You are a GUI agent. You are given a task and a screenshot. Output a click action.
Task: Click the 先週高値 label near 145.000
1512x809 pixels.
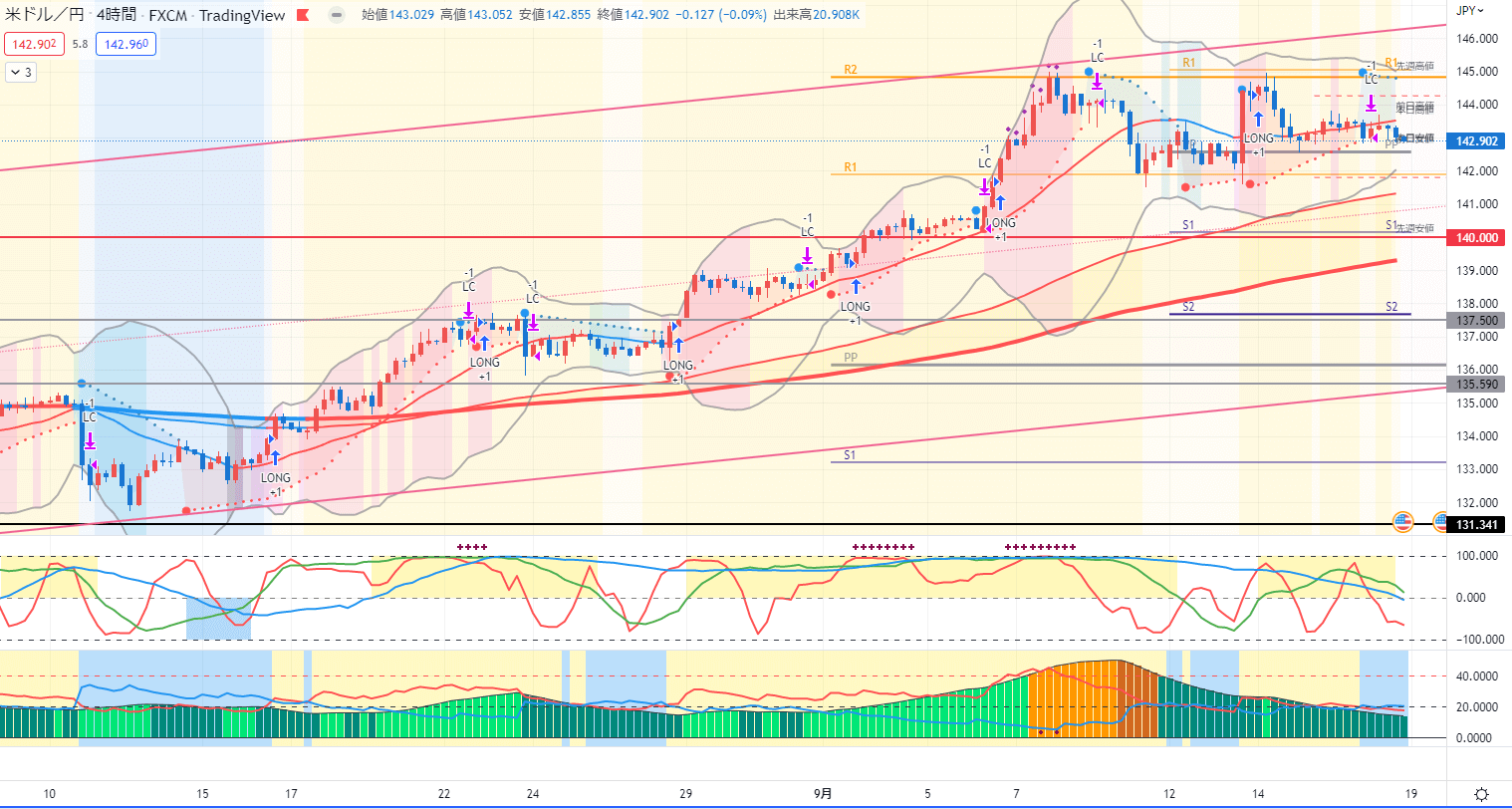pyautogui.click(x=1415, y=67)
